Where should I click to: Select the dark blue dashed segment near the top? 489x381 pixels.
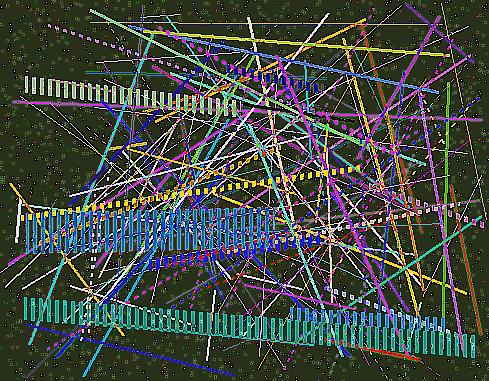tap(275, 78)
